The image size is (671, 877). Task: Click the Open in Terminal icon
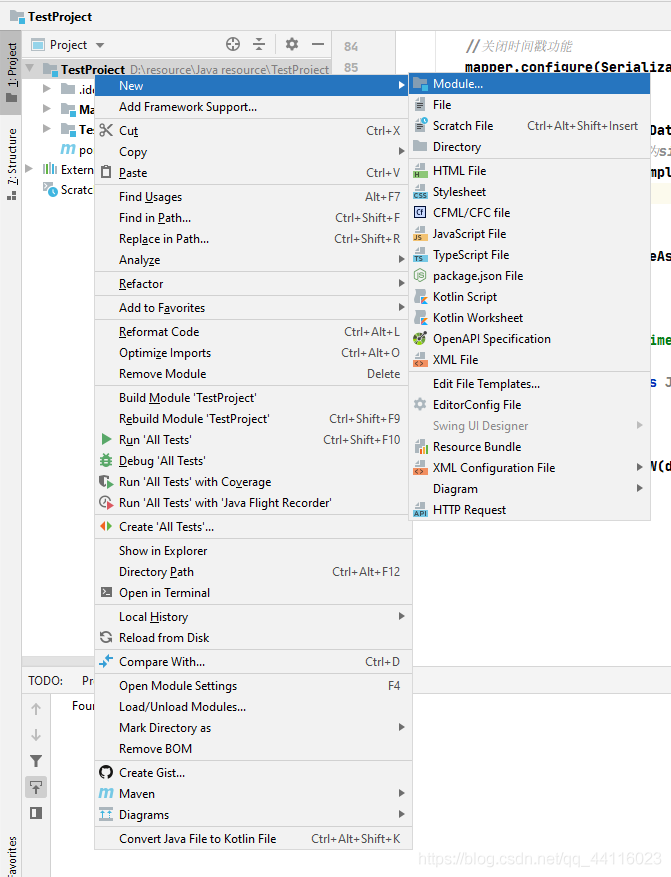[x=106, y=592]
